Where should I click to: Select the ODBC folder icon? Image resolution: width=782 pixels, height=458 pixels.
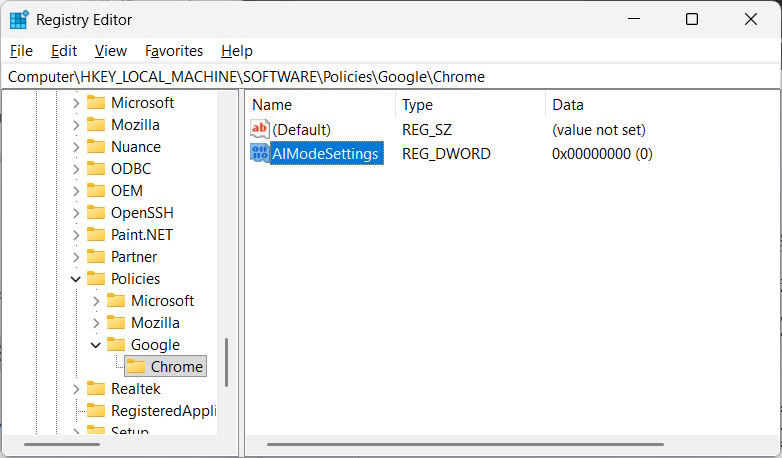(x=96, y=169)
